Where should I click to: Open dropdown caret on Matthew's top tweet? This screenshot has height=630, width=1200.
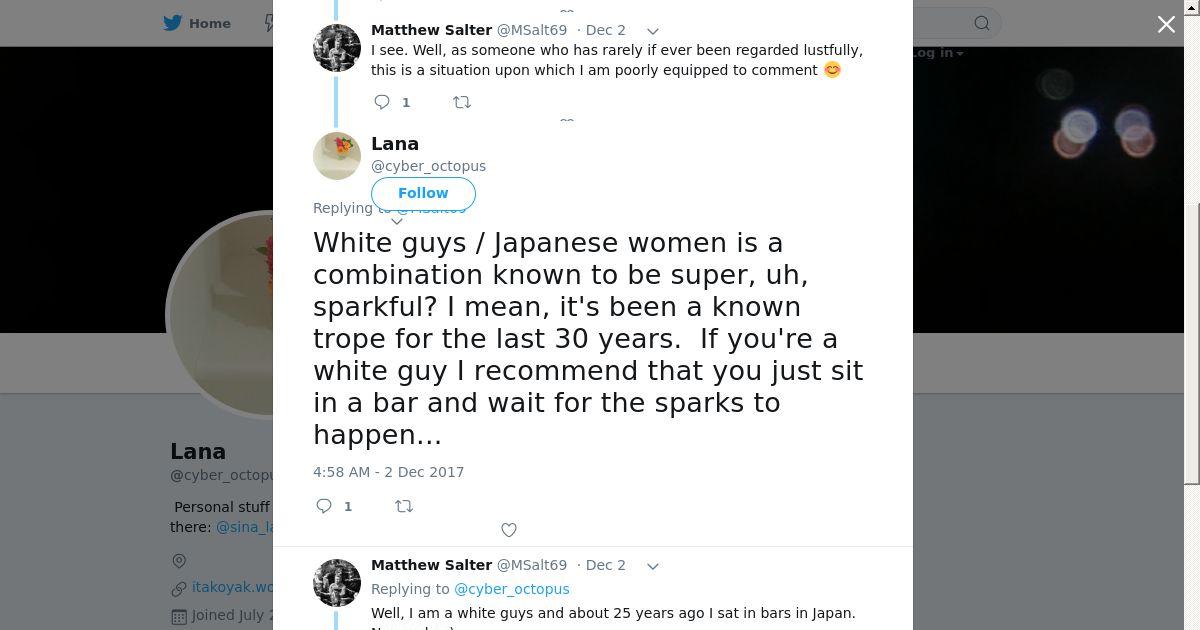(x=653, y=31)
